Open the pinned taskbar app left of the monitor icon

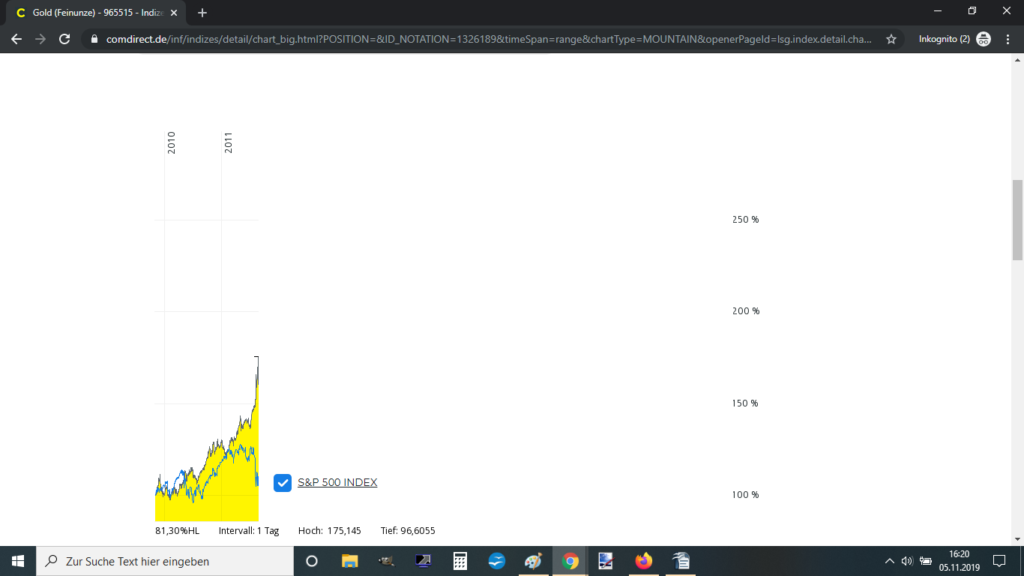pyautogui.click(x=386, y=561)
